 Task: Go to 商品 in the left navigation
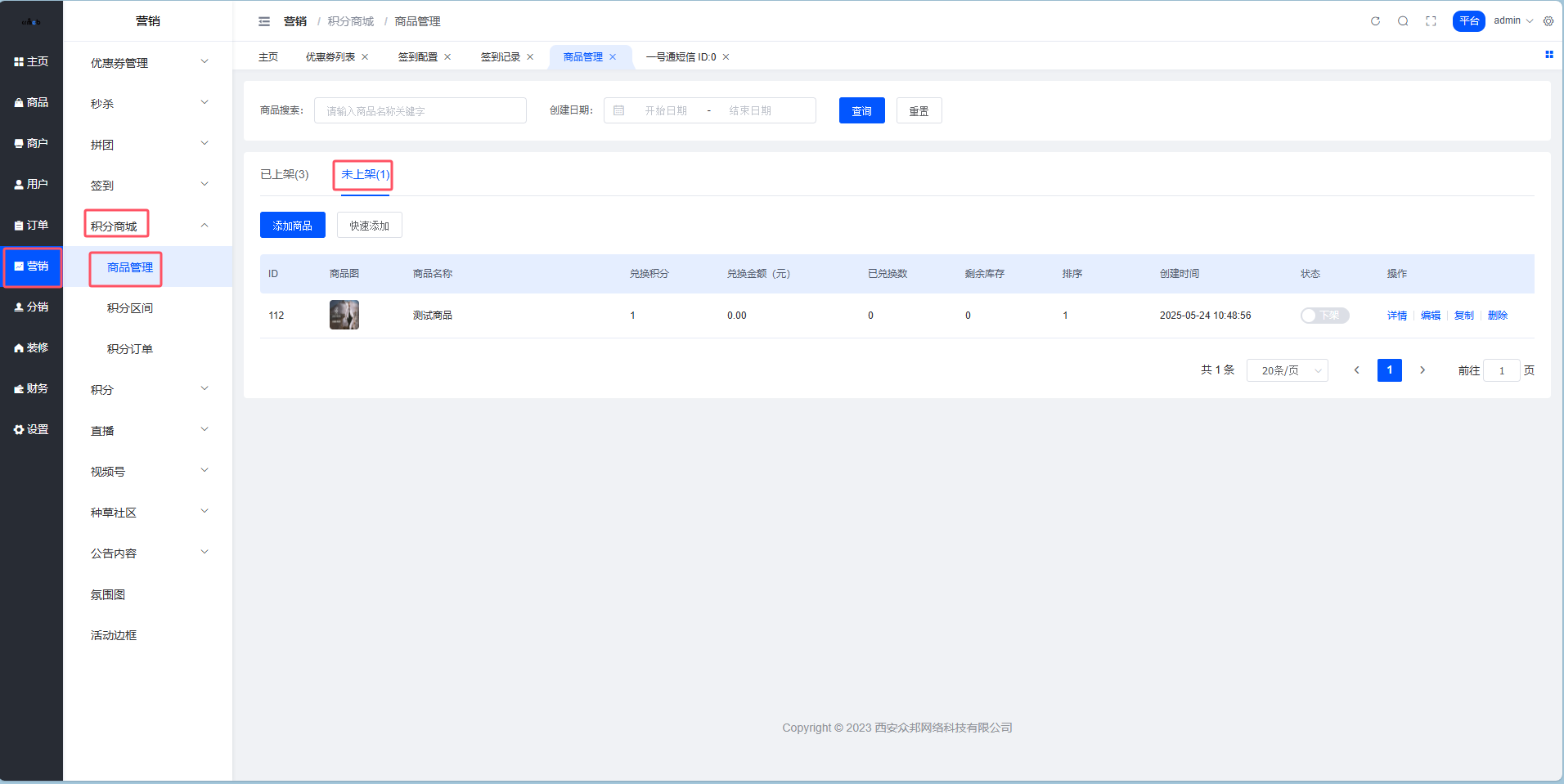point(31,102)
